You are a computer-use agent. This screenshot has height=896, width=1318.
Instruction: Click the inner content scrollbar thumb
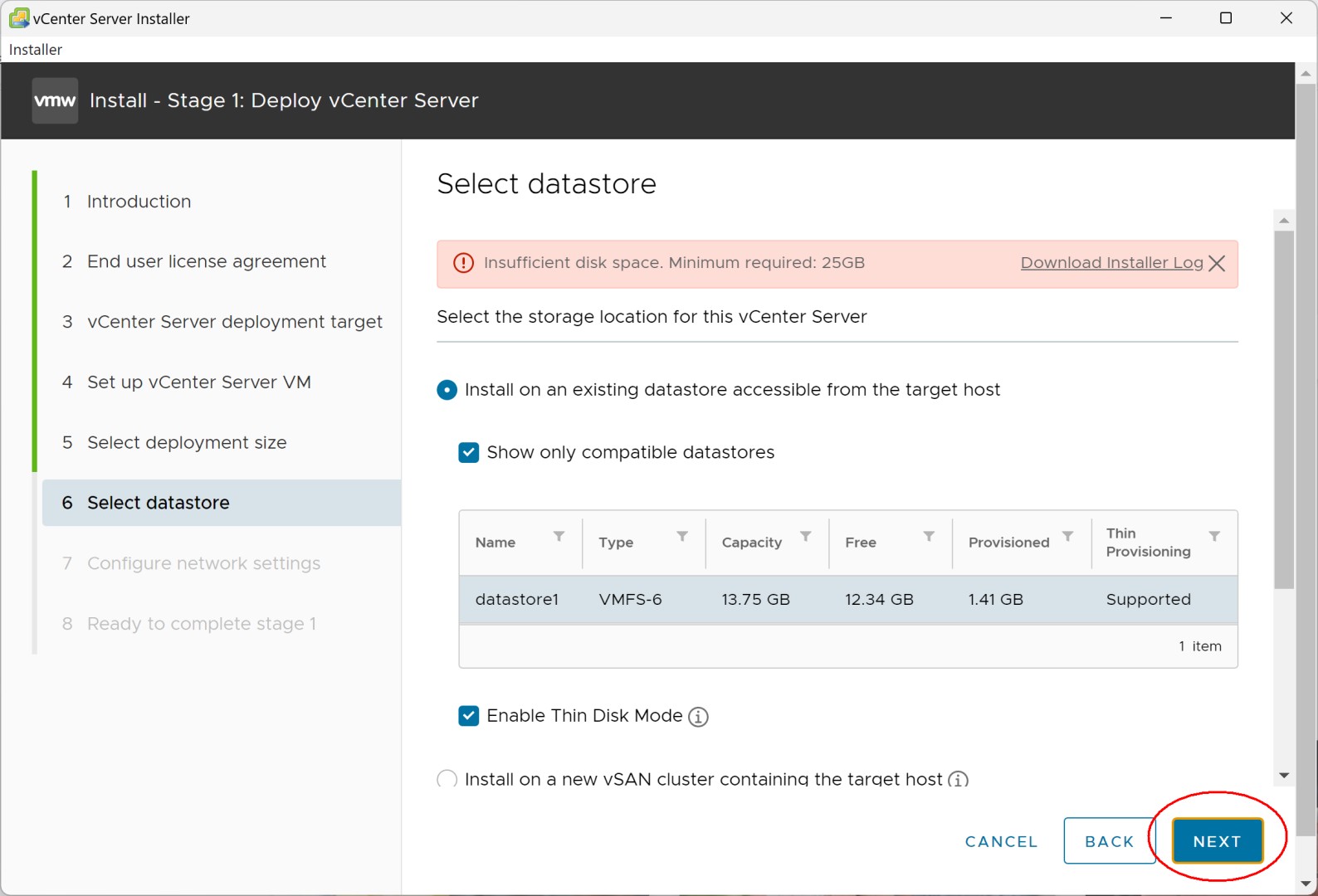[1284, 410]
